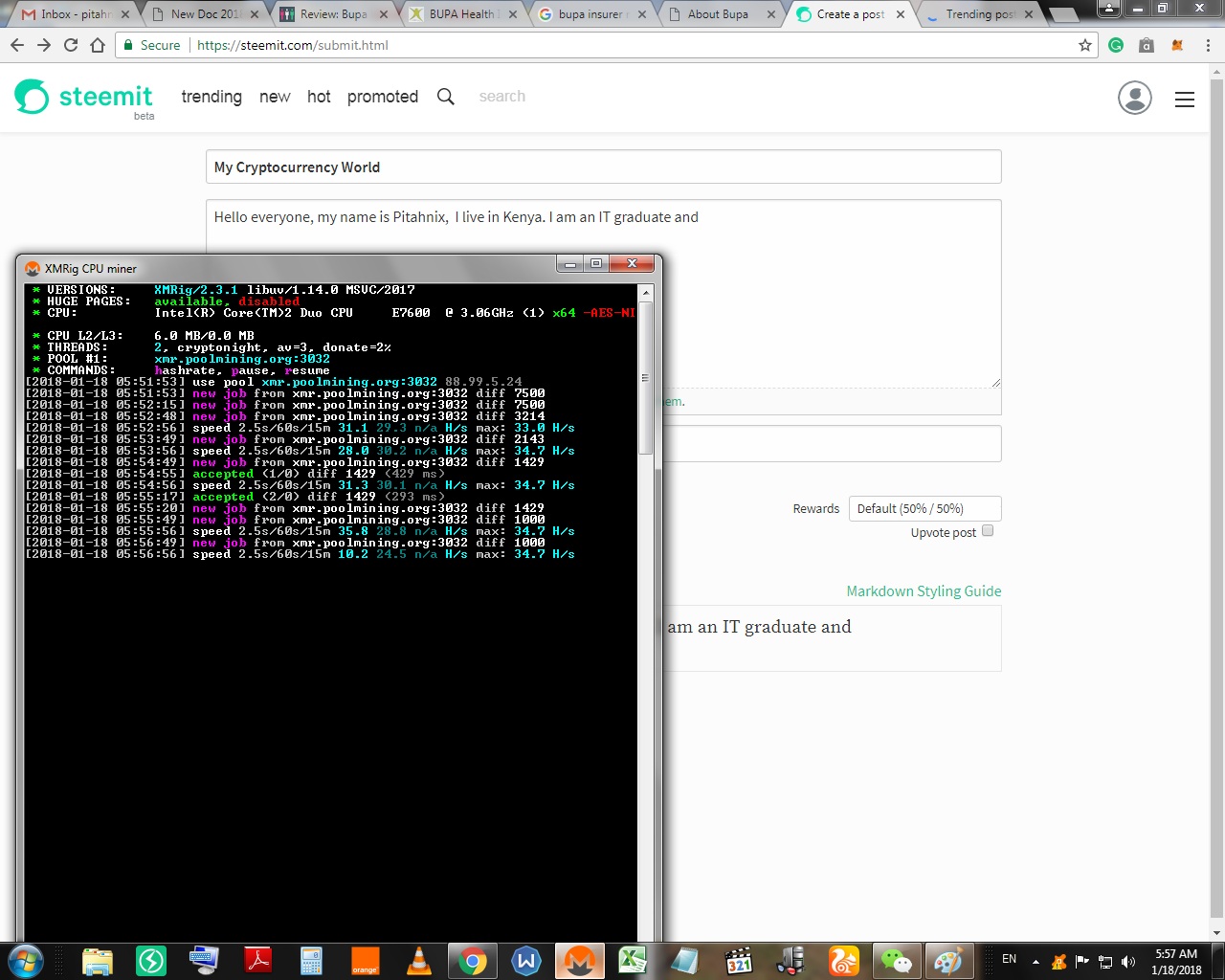The width and height of the screenshot is (1225, 980).
Task: Click the XMRig console vertical scrollbar thumb
Action: coord(645,378)
